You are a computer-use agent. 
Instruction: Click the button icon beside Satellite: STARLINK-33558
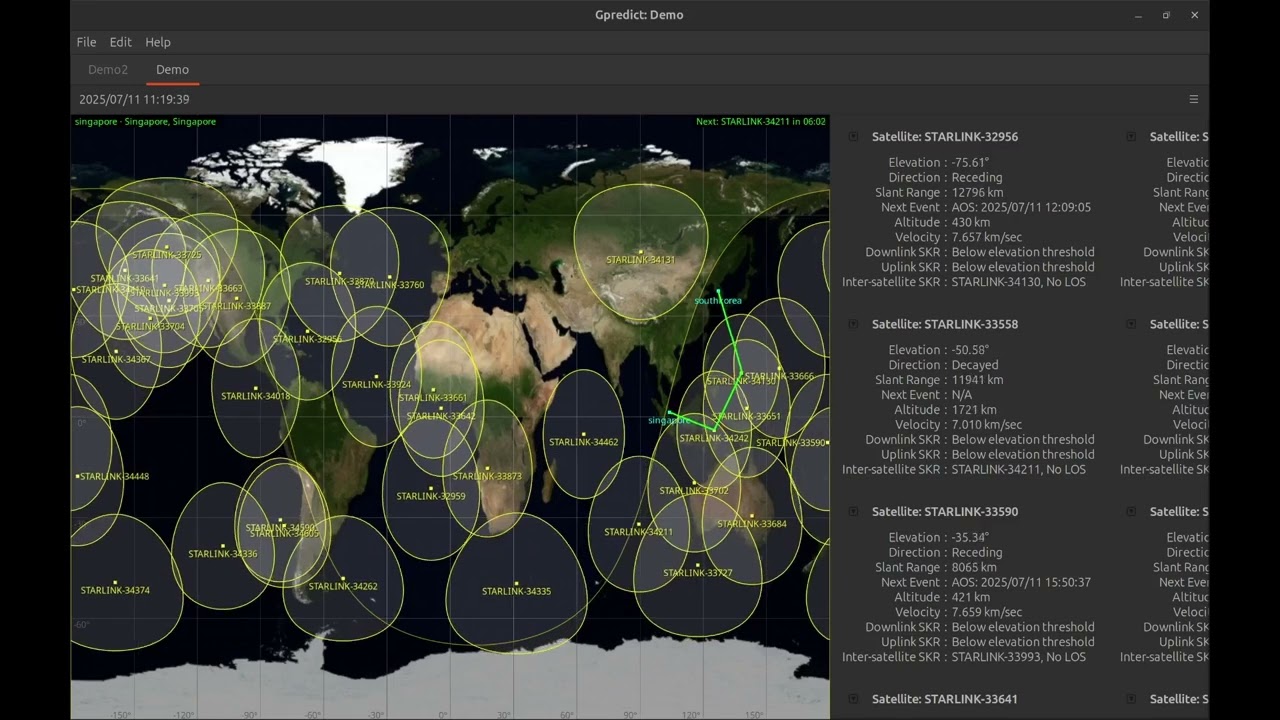coord(853,324)
